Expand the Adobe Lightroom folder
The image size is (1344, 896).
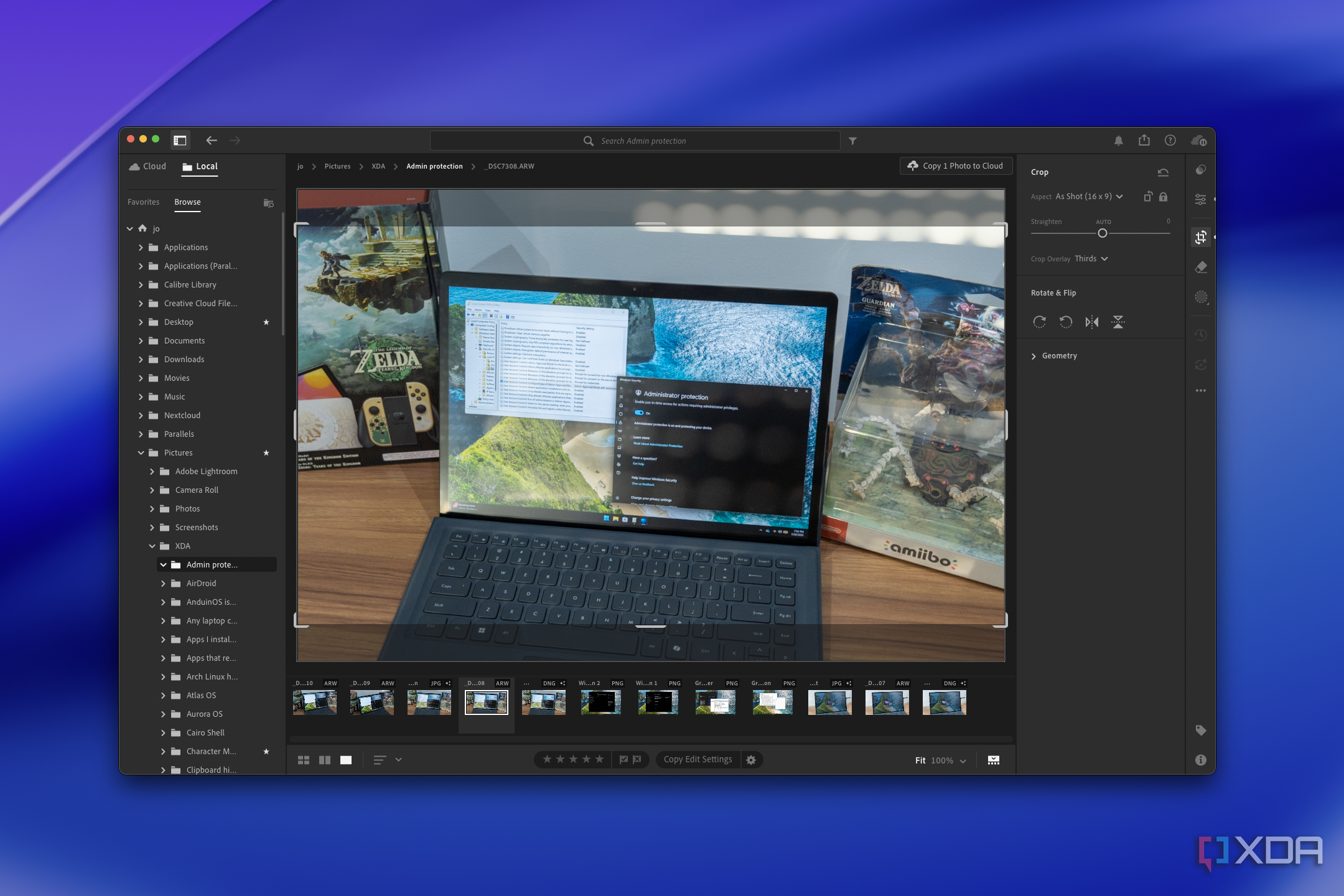point(152,472)
